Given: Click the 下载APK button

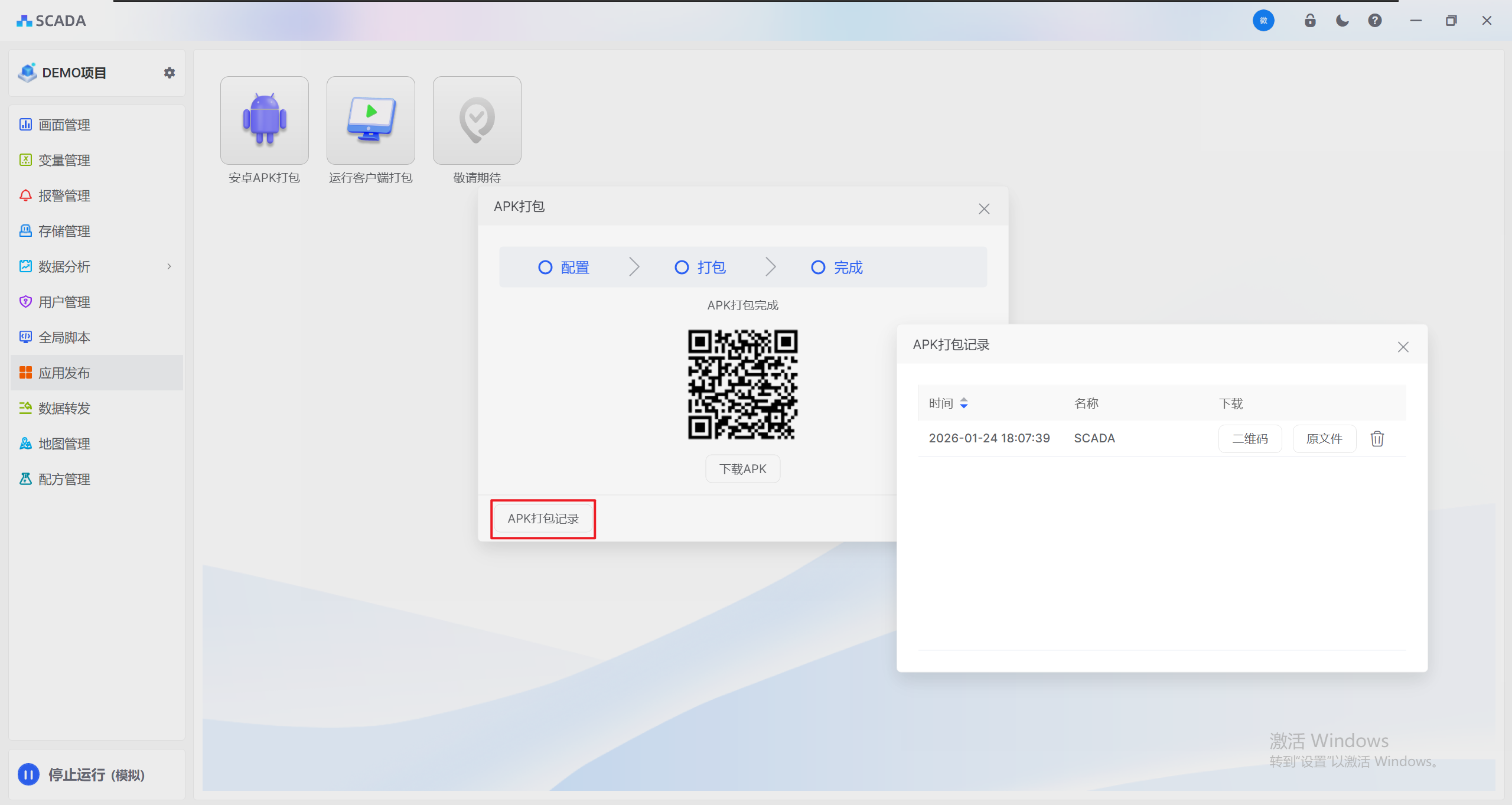Looking at the screenshot, I should pyautogui.click(x=742, y=469).
